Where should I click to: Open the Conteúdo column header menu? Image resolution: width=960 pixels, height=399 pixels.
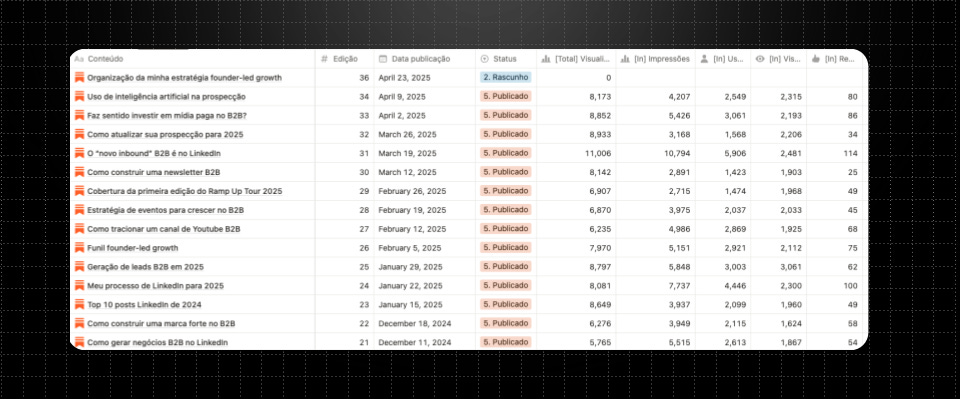pyautogui.click(x=193, y=59)
